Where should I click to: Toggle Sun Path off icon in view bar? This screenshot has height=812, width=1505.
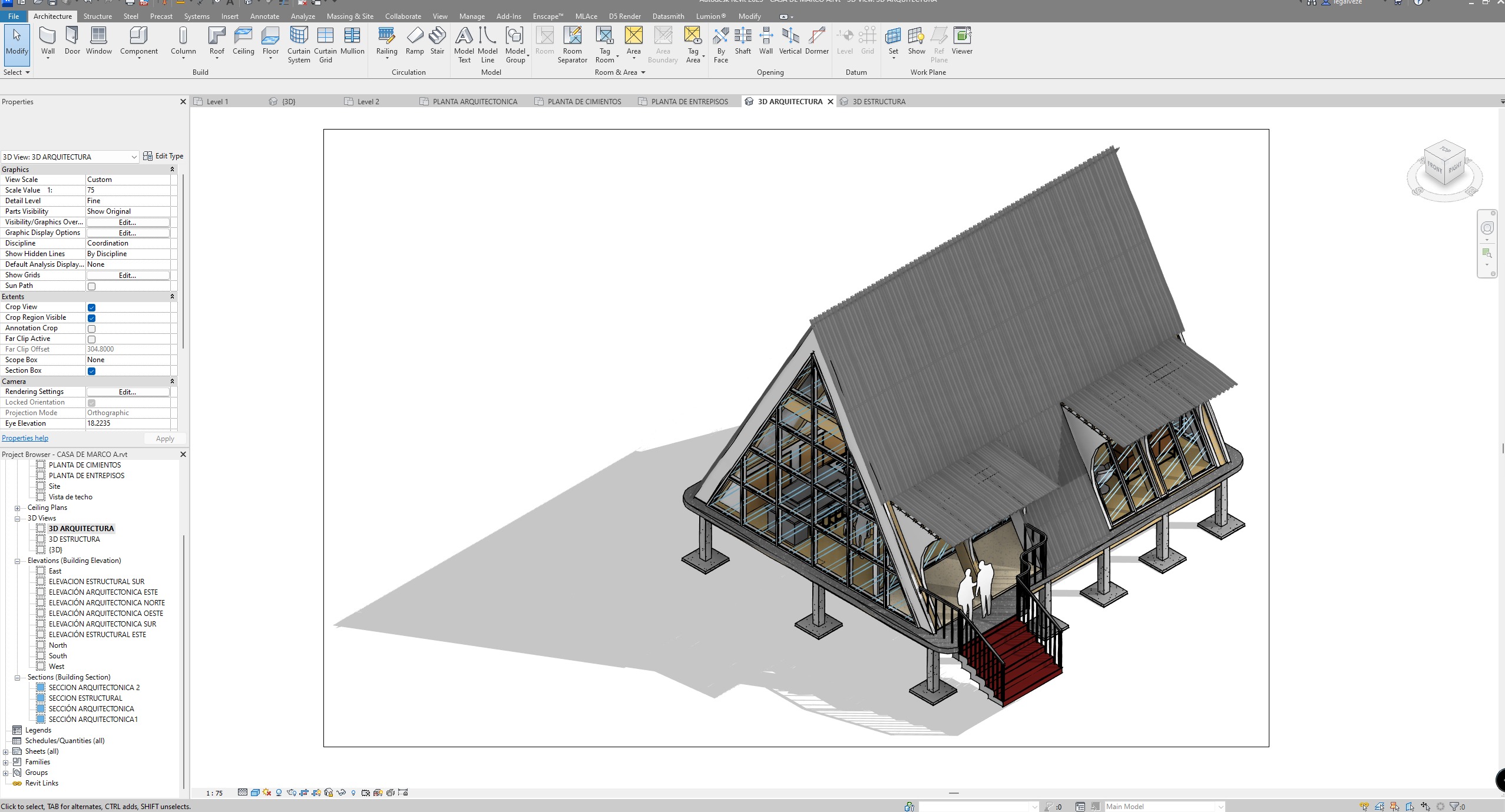pyautogui.click(x=267, y=793)
